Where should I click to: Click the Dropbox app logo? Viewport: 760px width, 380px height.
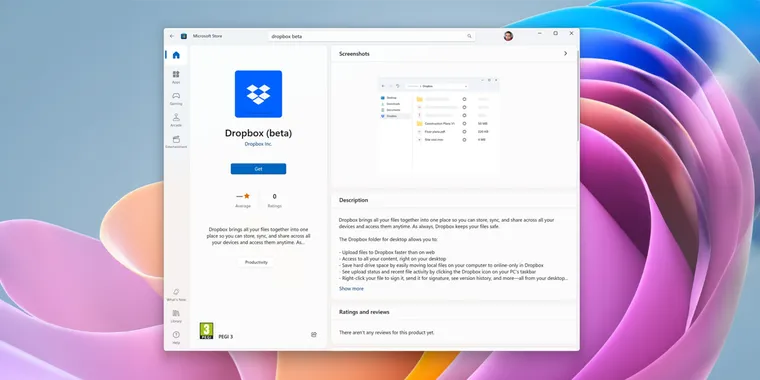point(258,94)
